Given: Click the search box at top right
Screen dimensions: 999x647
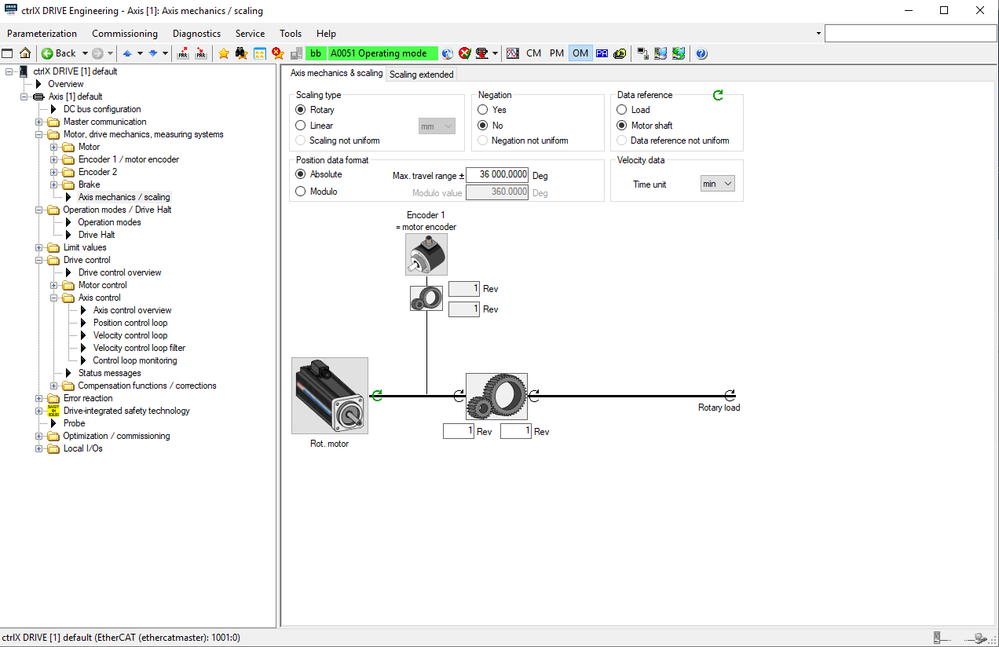Looking at the screenshot, I should 910,33.
